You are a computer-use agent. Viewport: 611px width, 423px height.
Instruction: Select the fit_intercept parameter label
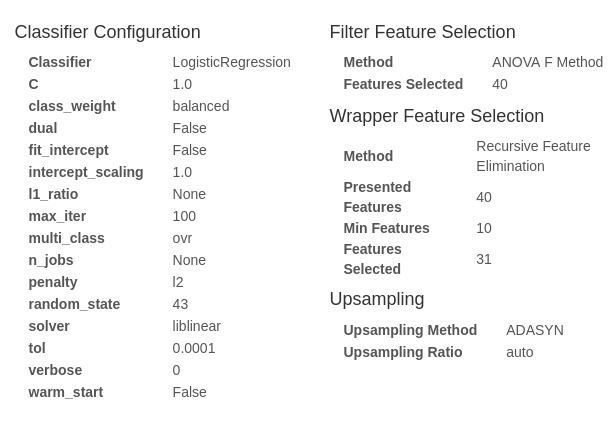68,150
